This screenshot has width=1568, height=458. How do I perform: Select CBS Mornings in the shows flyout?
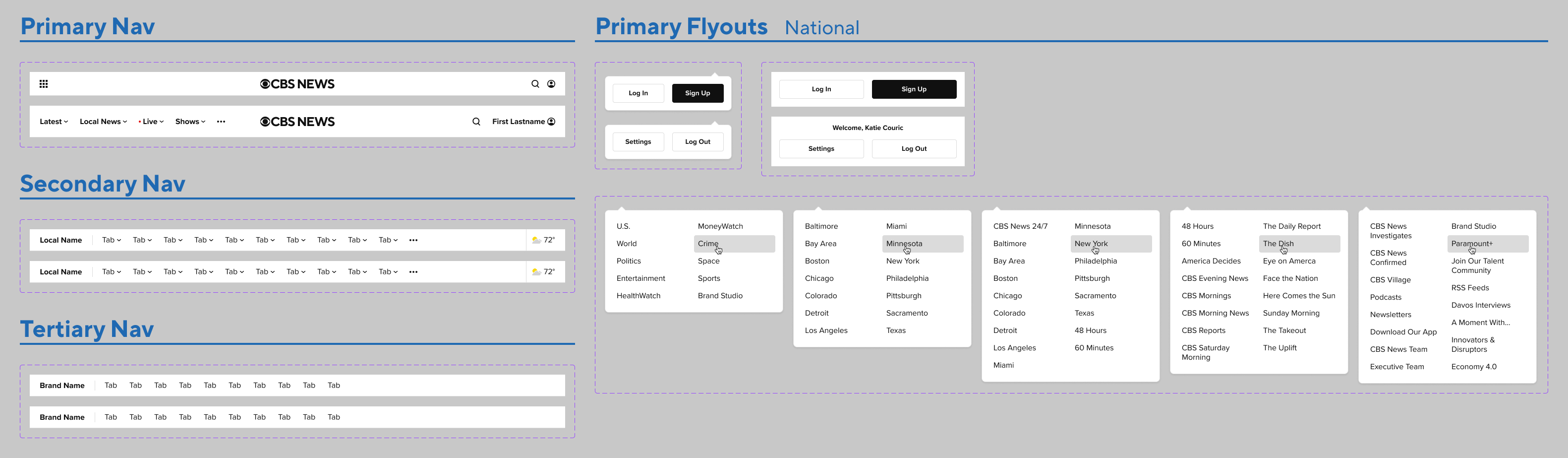click(x=1208, y=295)
